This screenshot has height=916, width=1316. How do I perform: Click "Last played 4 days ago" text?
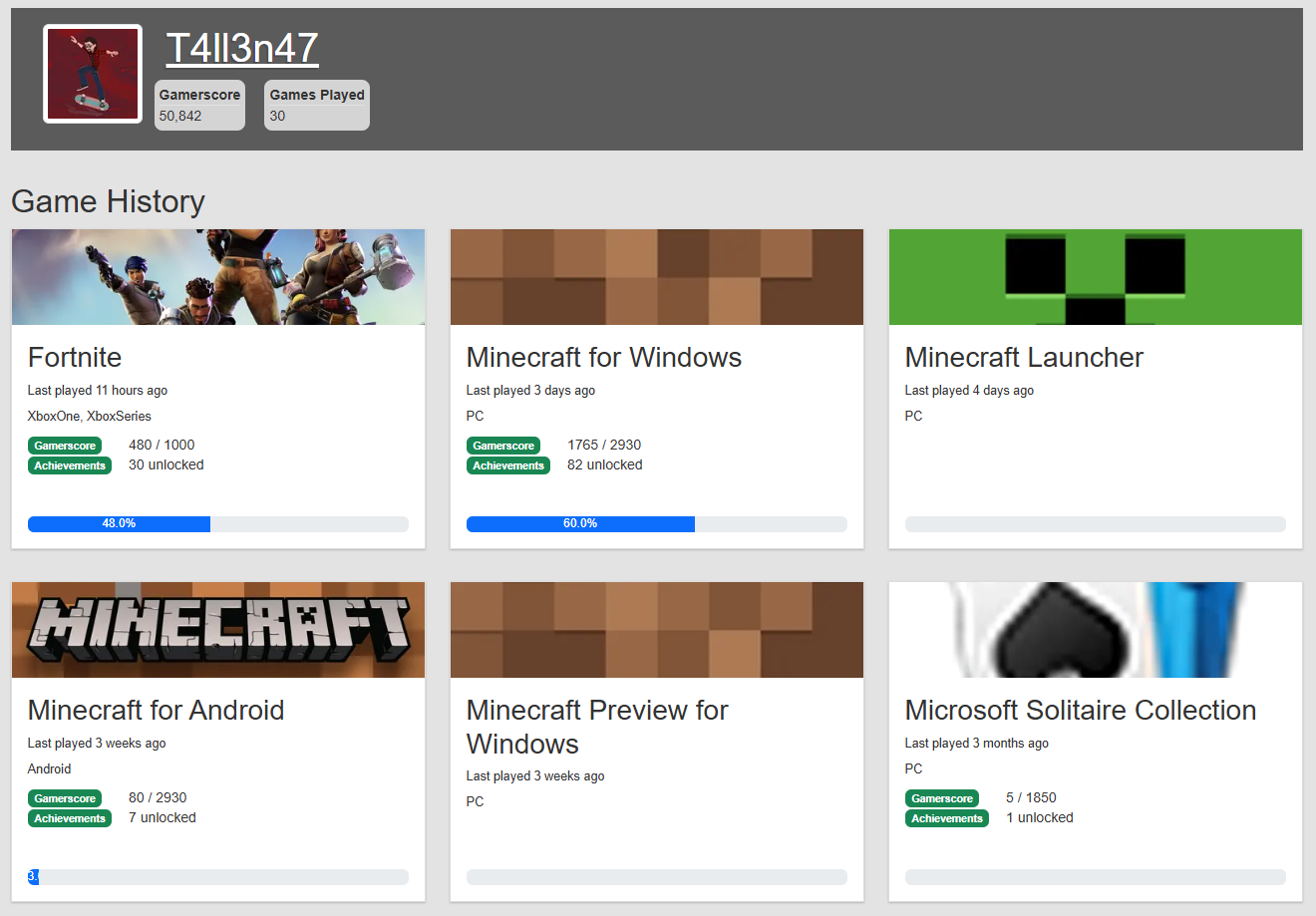coord(969,390)
